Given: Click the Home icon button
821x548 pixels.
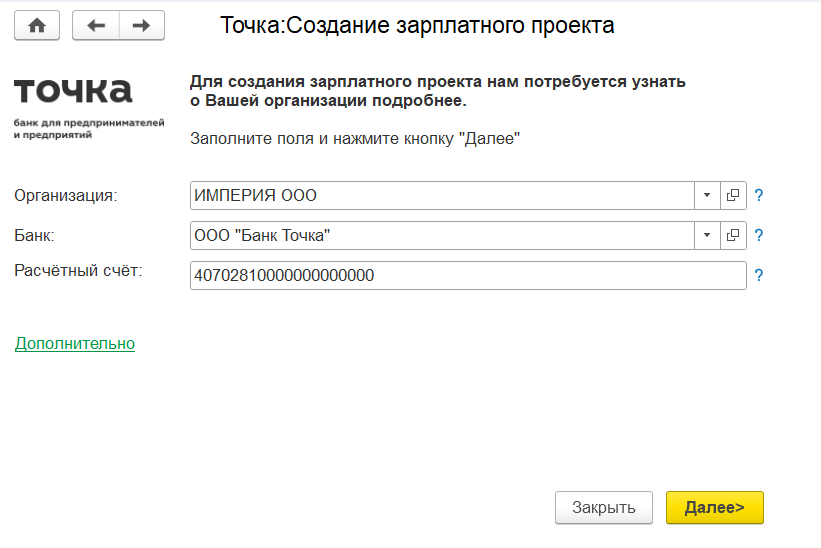Looking at the screenshot, I should pos(37,26).
